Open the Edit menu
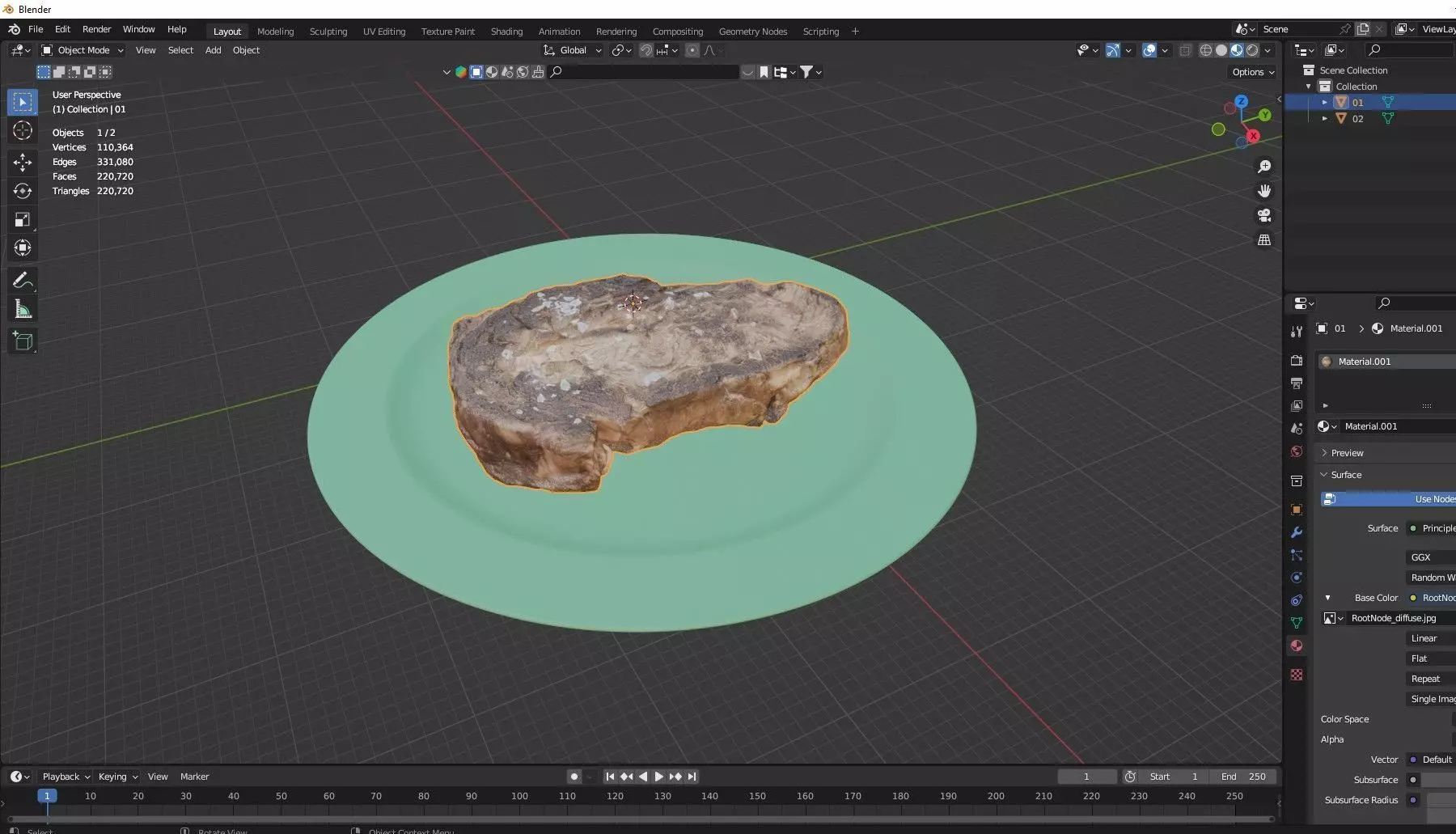This screenshot has height=834, width=1456. click(62, 29)
